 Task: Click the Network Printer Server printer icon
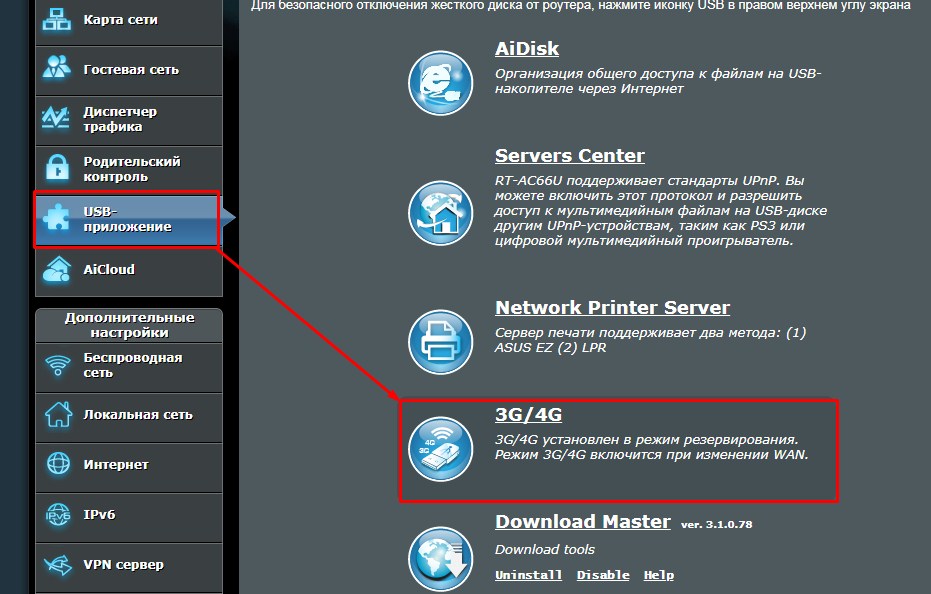coord(441,342)
